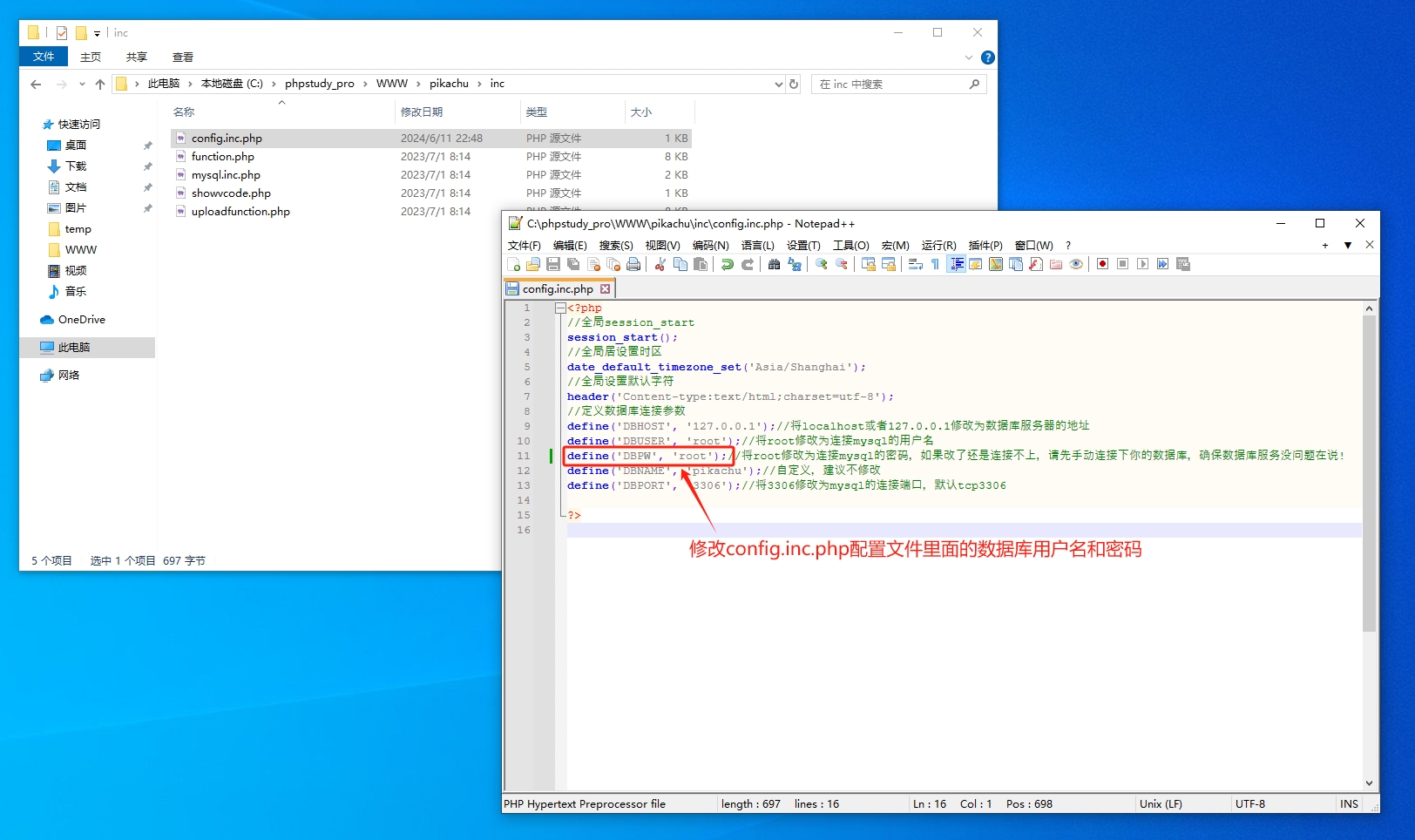Click the Function List icon in Notepad++
The image size is (1415, 840).
pyautogui.click(x=1036, y=264)
